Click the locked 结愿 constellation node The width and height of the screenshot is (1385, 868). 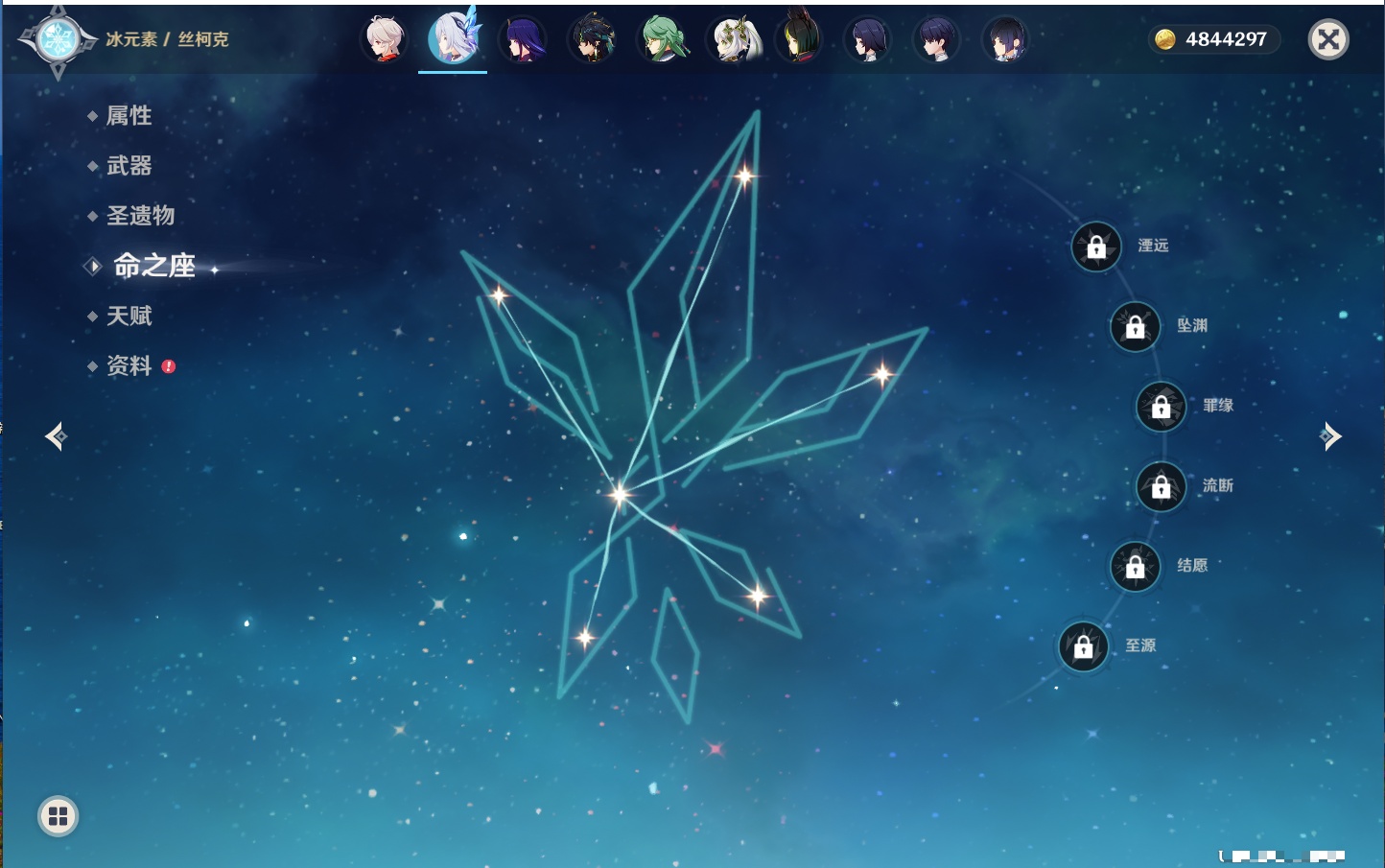[x=1135, y=567]
